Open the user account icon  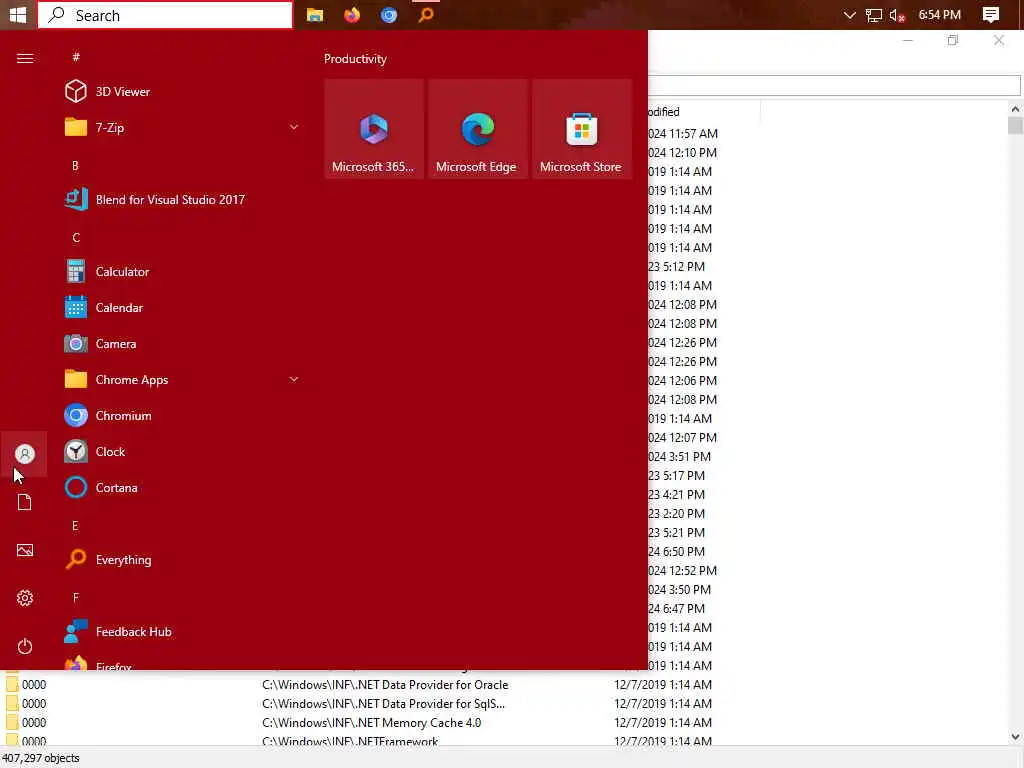(x=25, y=454)
